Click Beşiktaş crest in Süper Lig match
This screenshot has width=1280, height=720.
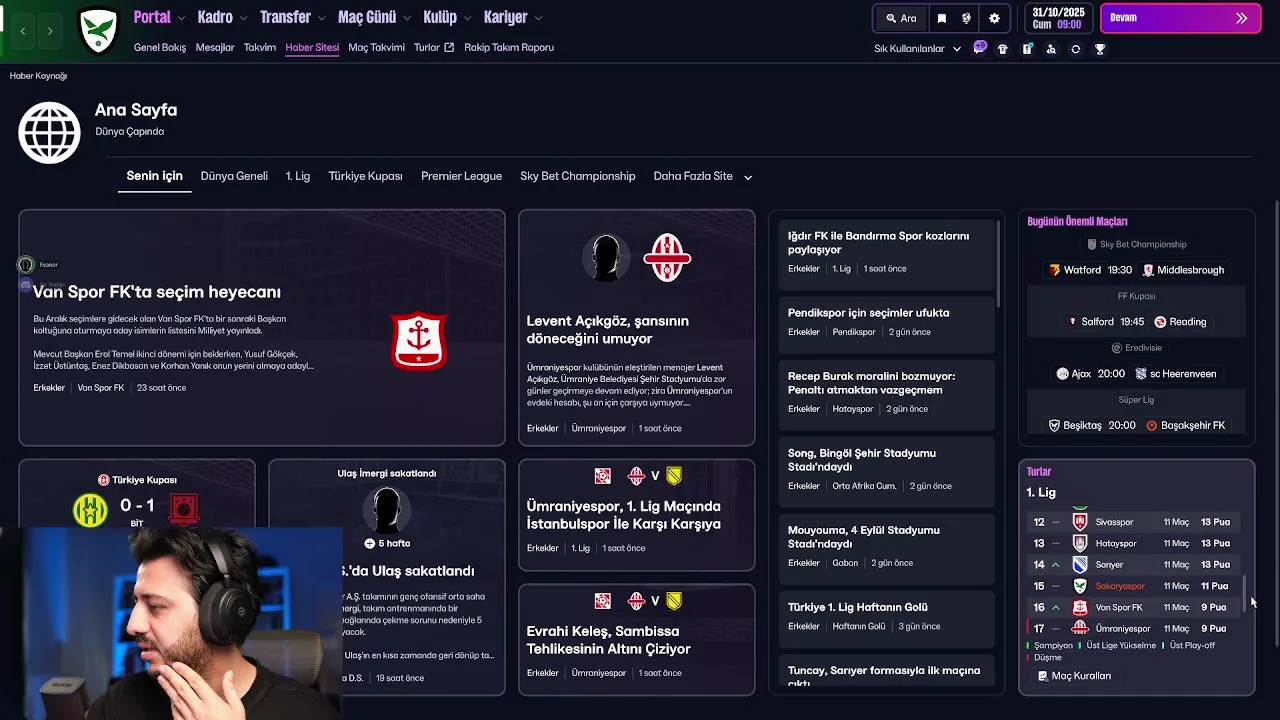[x=1054, y=425]
